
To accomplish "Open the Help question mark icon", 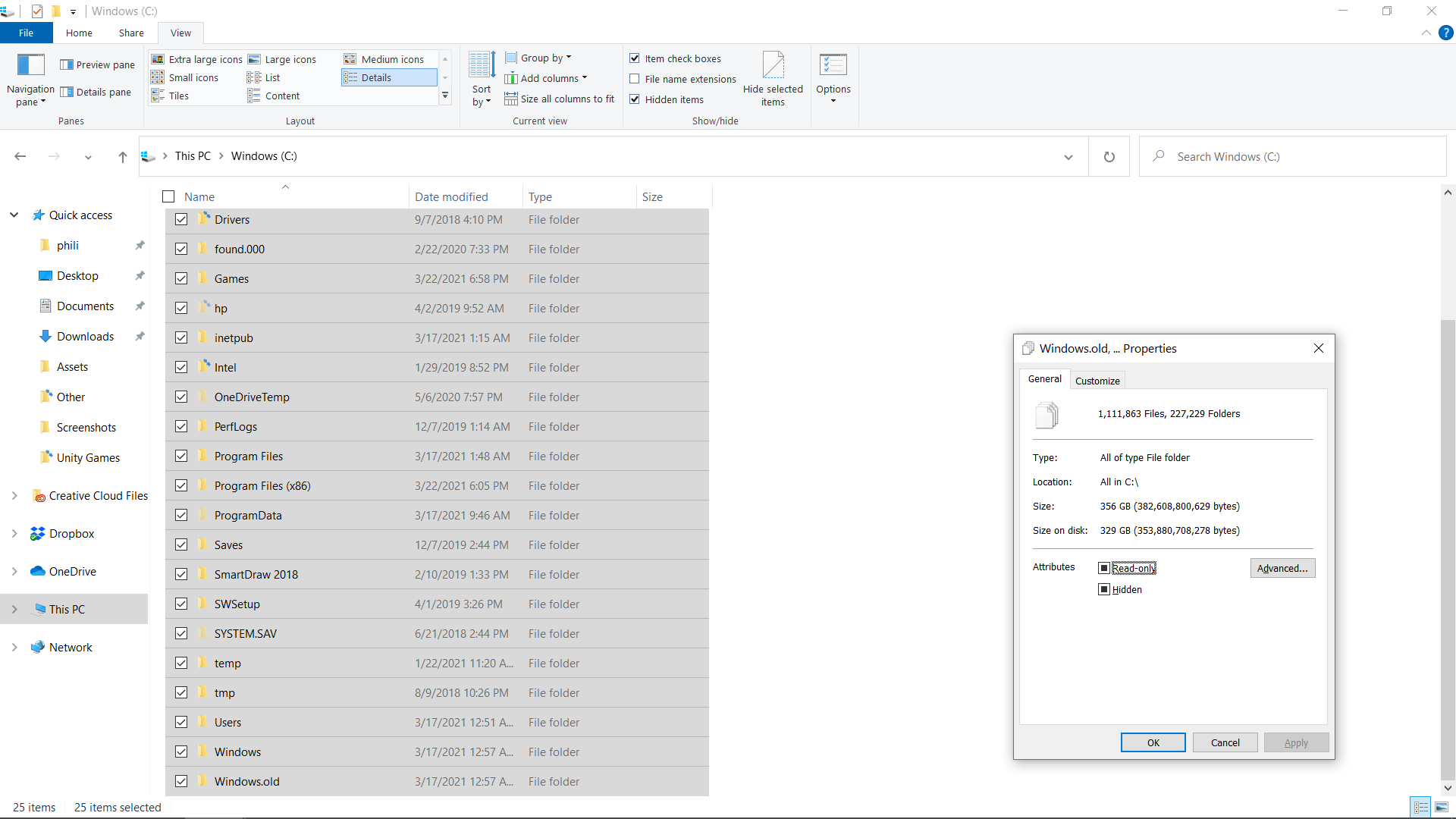I will tap(1446, 33).
